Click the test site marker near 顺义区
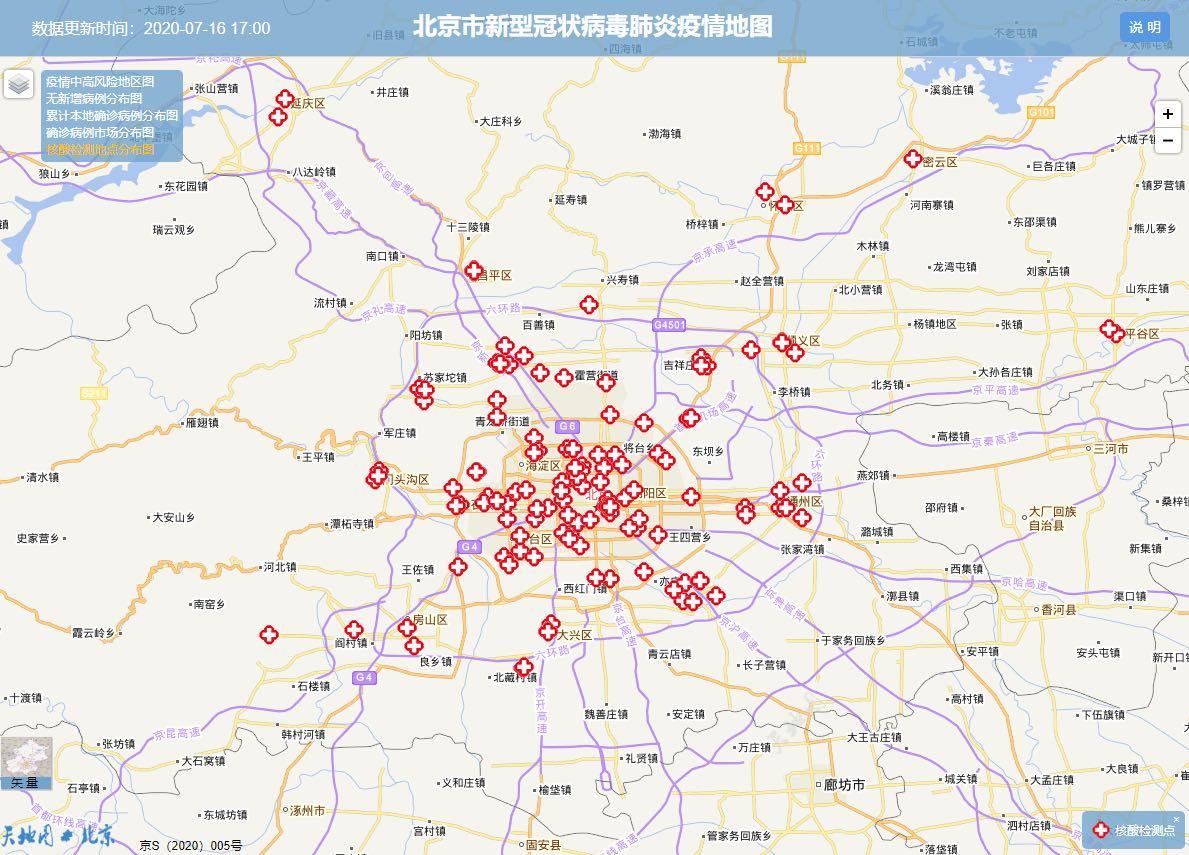 [x=783, y=340]
